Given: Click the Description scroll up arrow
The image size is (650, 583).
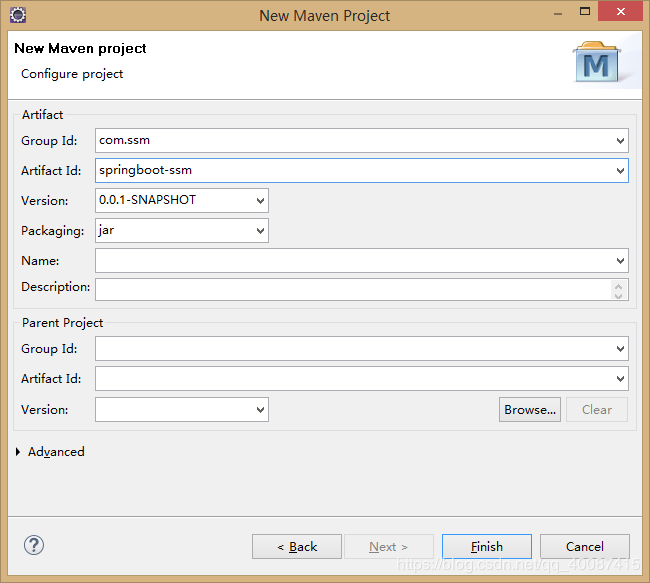Looking at the screenshot, I should (618, 286).
